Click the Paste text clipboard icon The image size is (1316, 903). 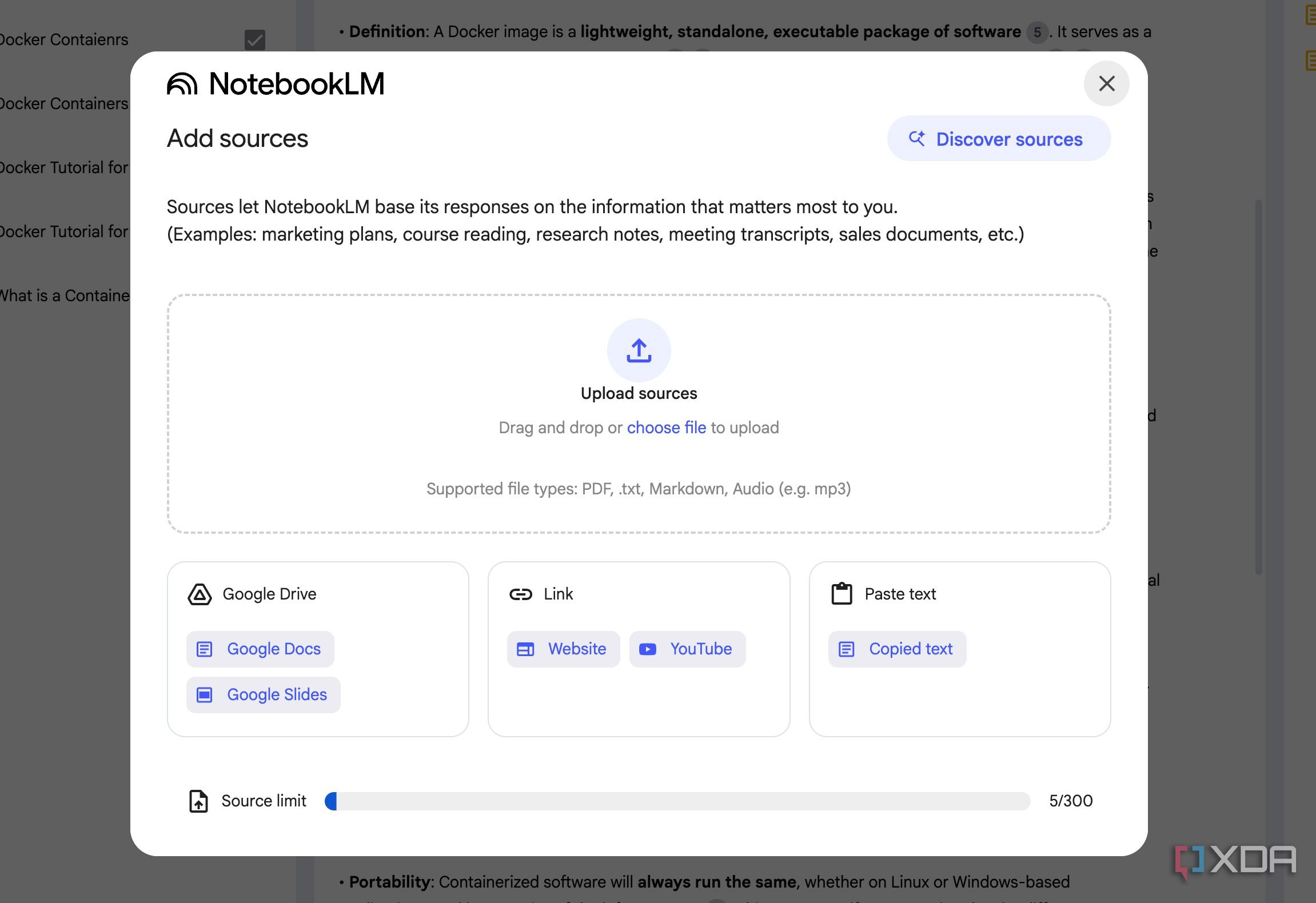pyautogui.click(x=842, y=594)
